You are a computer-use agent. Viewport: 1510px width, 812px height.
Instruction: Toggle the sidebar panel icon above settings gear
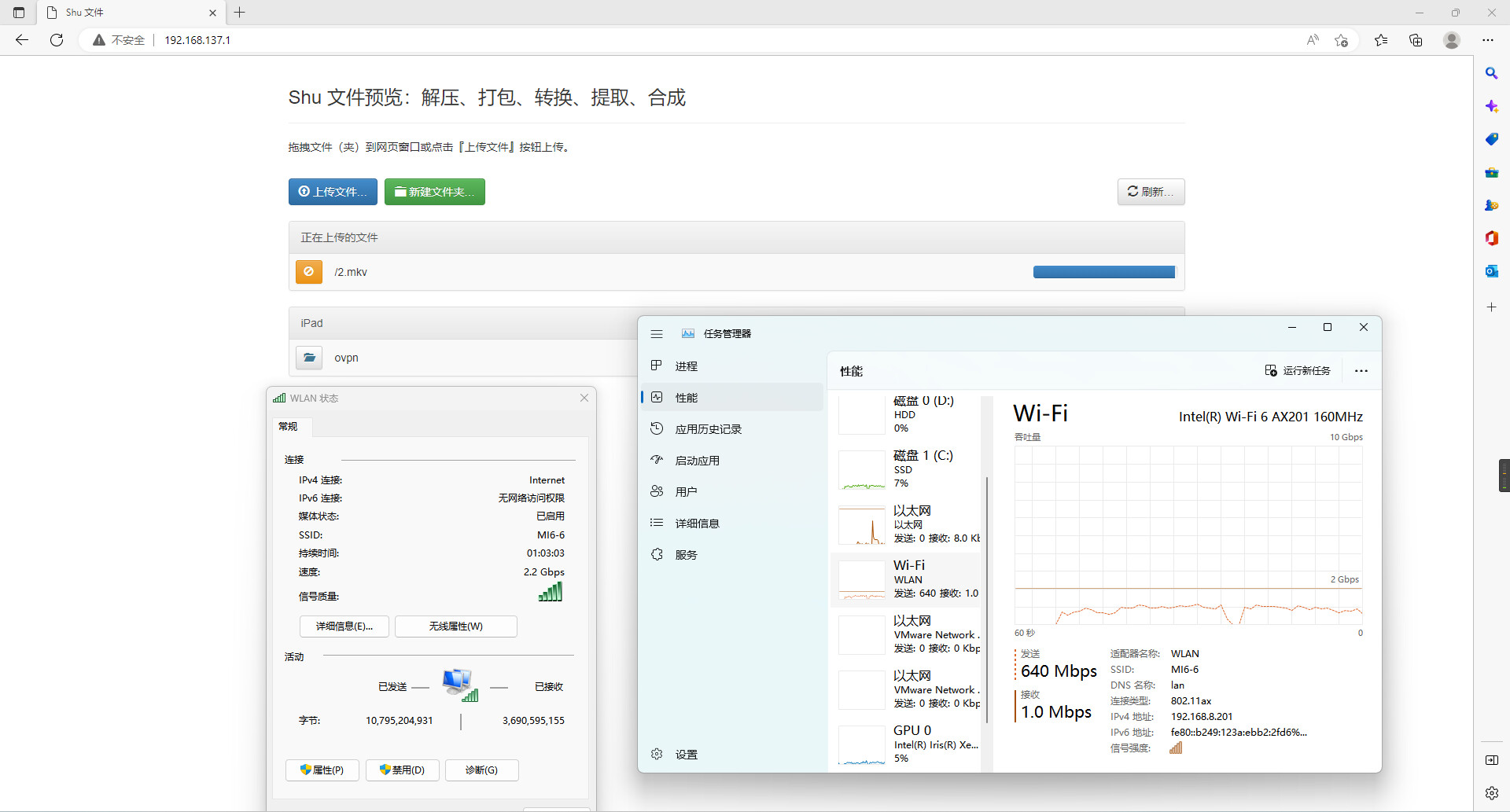click(x=1491, y=760)
